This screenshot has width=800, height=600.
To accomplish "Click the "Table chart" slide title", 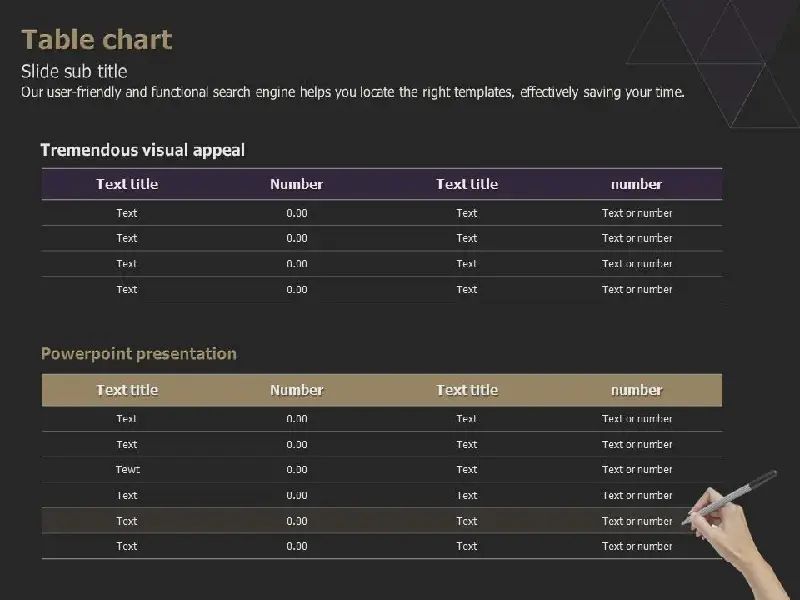I will [x=97, y=40].
